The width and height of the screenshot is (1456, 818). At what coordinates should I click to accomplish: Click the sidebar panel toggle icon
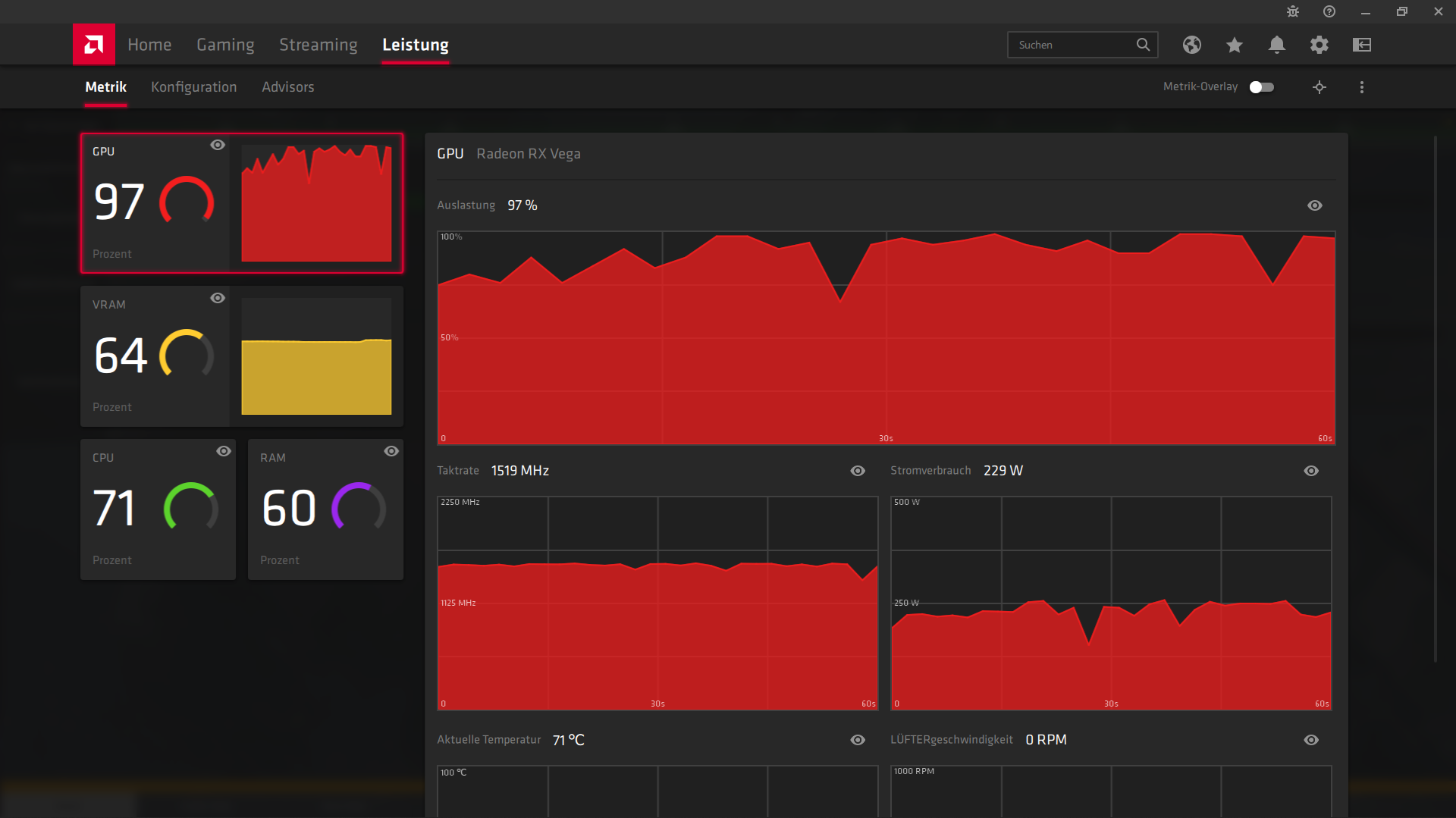(1362, 45)
